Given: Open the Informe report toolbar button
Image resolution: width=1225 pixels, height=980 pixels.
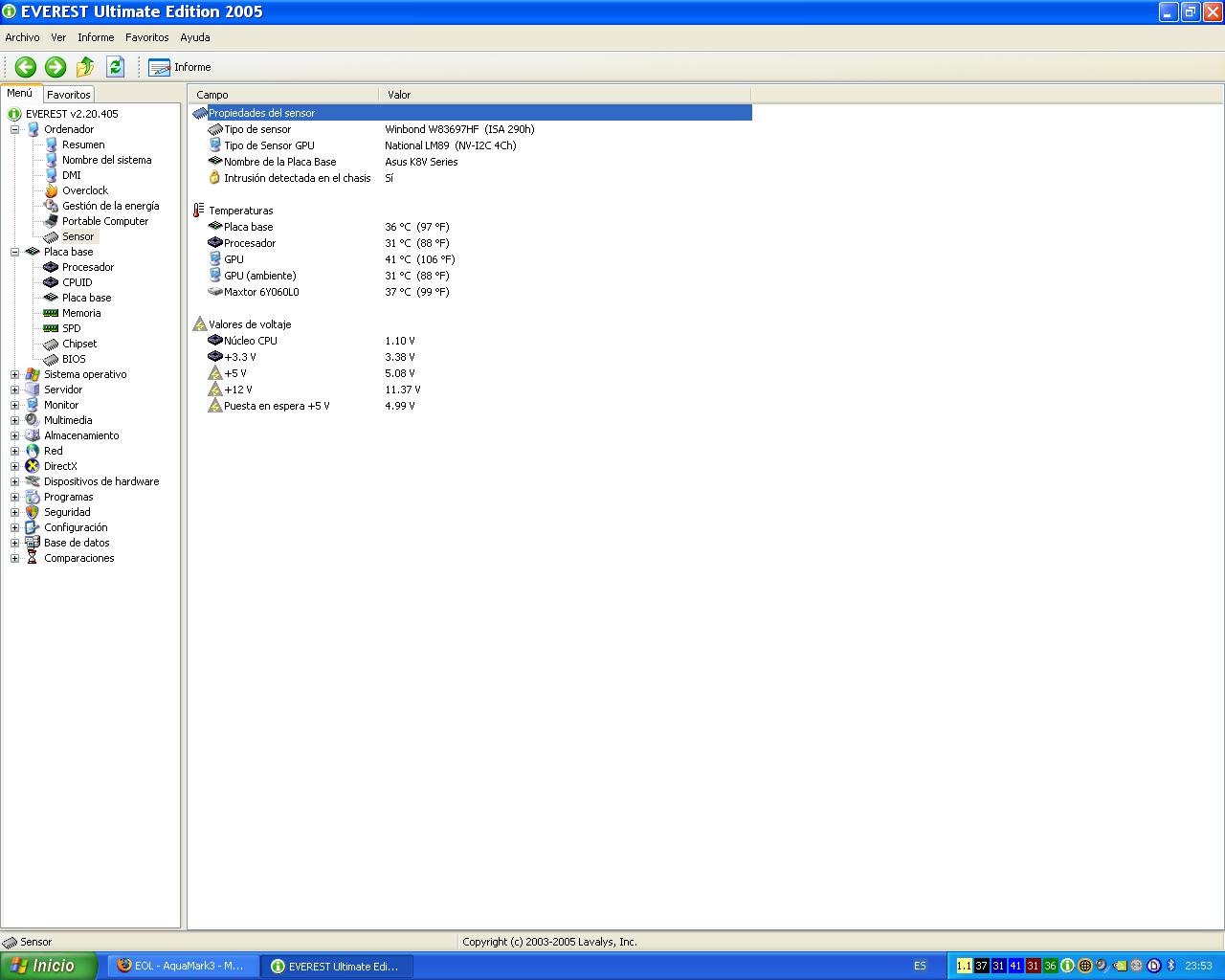Looking at the screenshot, I should 180,67.
